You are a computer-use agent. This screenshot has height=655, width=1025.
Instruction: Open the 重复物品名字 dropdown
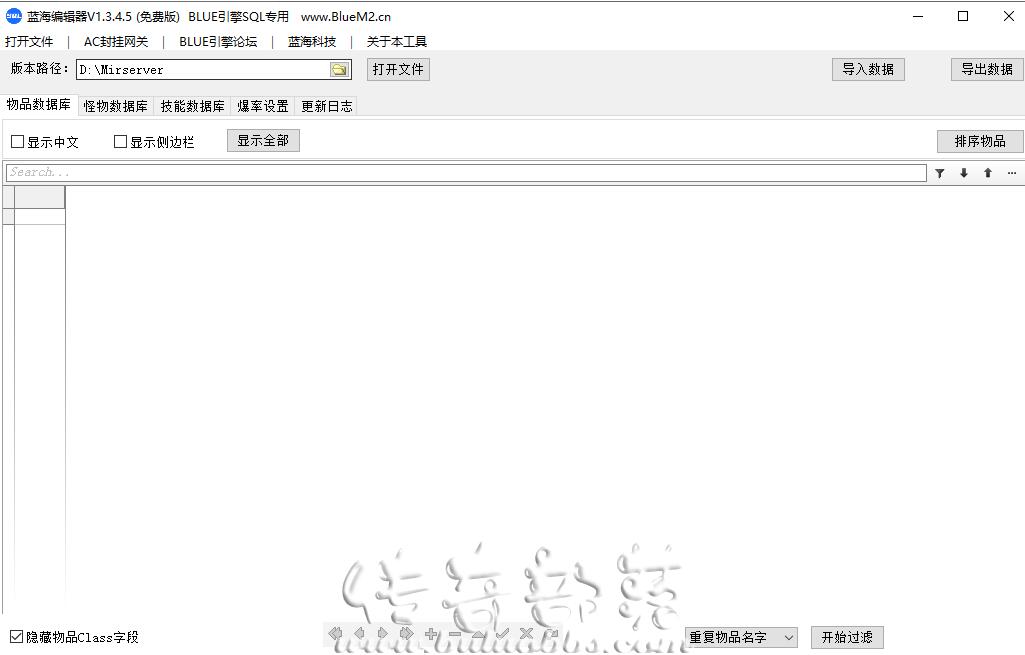(741, 637)
